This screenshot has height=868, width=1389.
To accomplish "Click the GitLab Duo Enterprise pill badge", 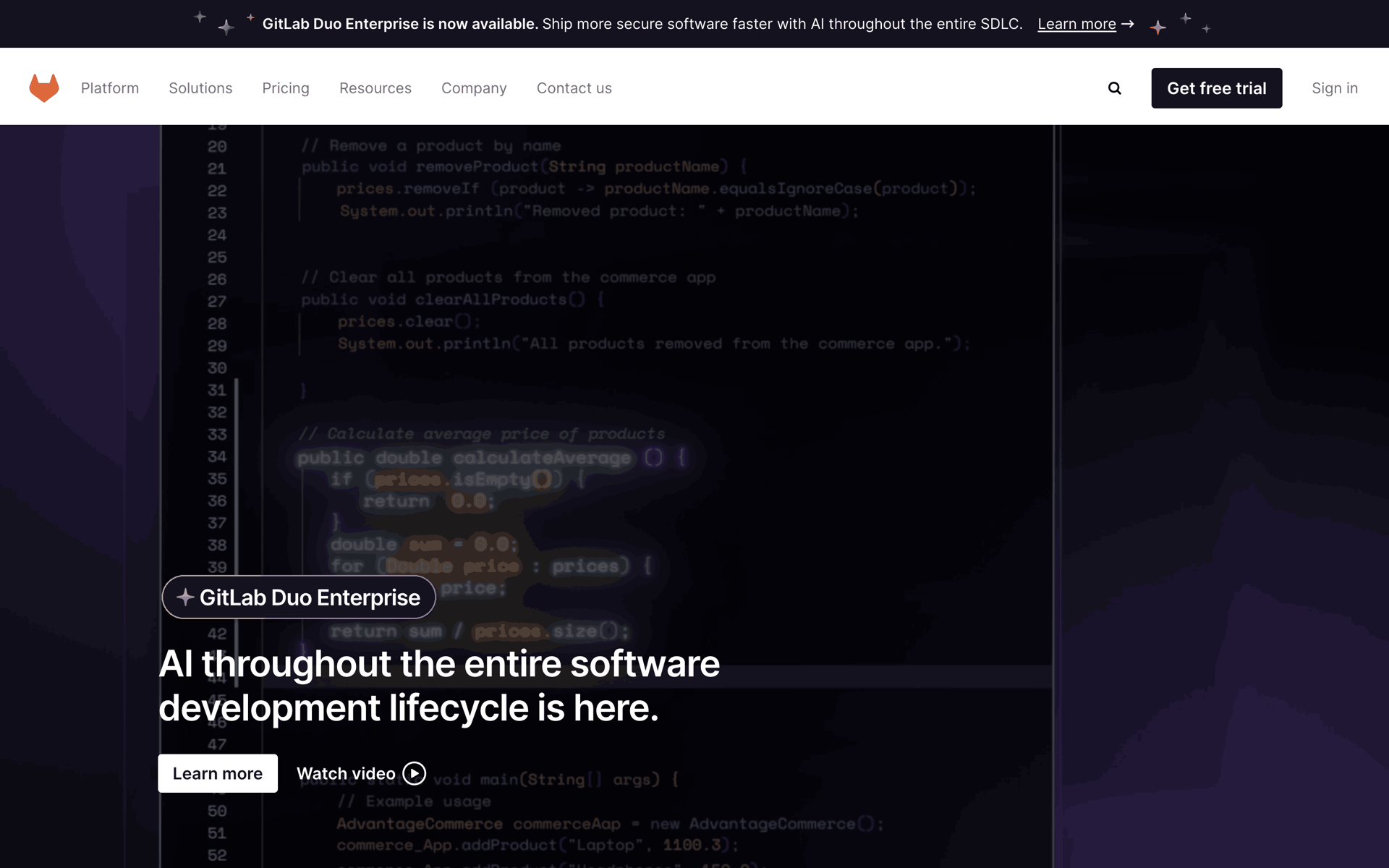I will pyautogui.click(x=299, y=597).
